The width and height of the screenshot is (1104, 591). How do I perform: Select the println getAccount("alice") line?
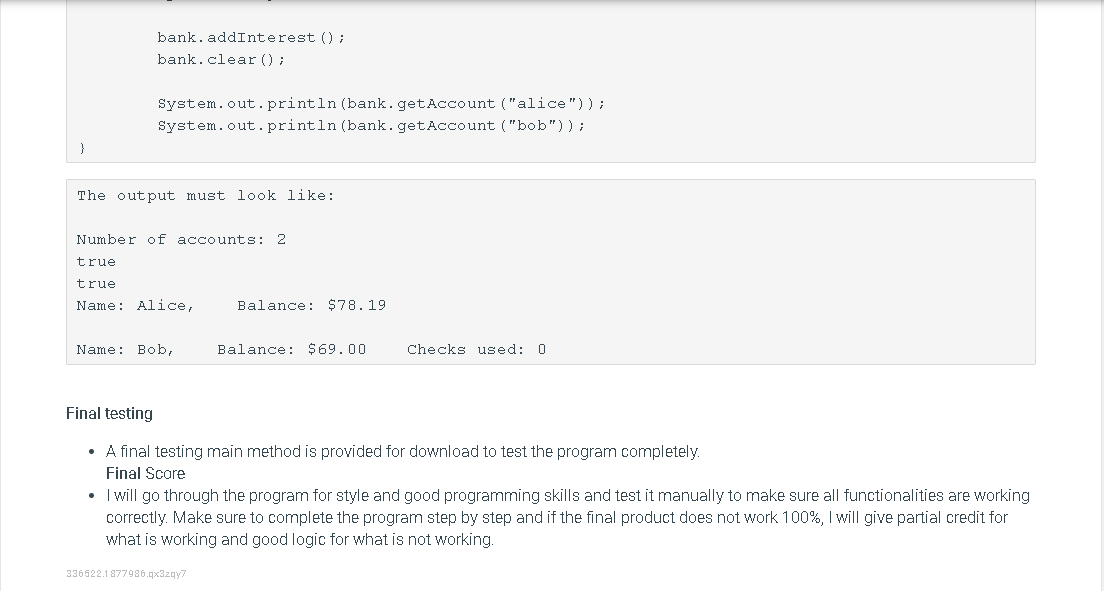tap(381, 104)
